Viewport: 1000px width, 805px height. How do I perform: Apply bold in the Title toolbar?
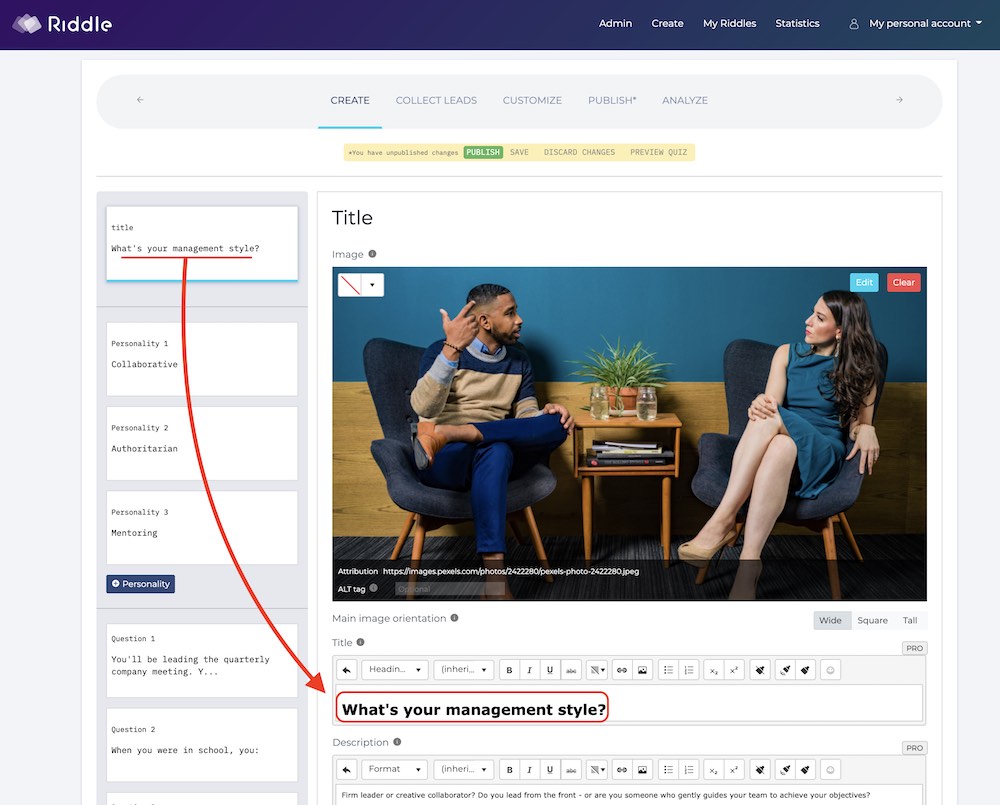(509, 670)
